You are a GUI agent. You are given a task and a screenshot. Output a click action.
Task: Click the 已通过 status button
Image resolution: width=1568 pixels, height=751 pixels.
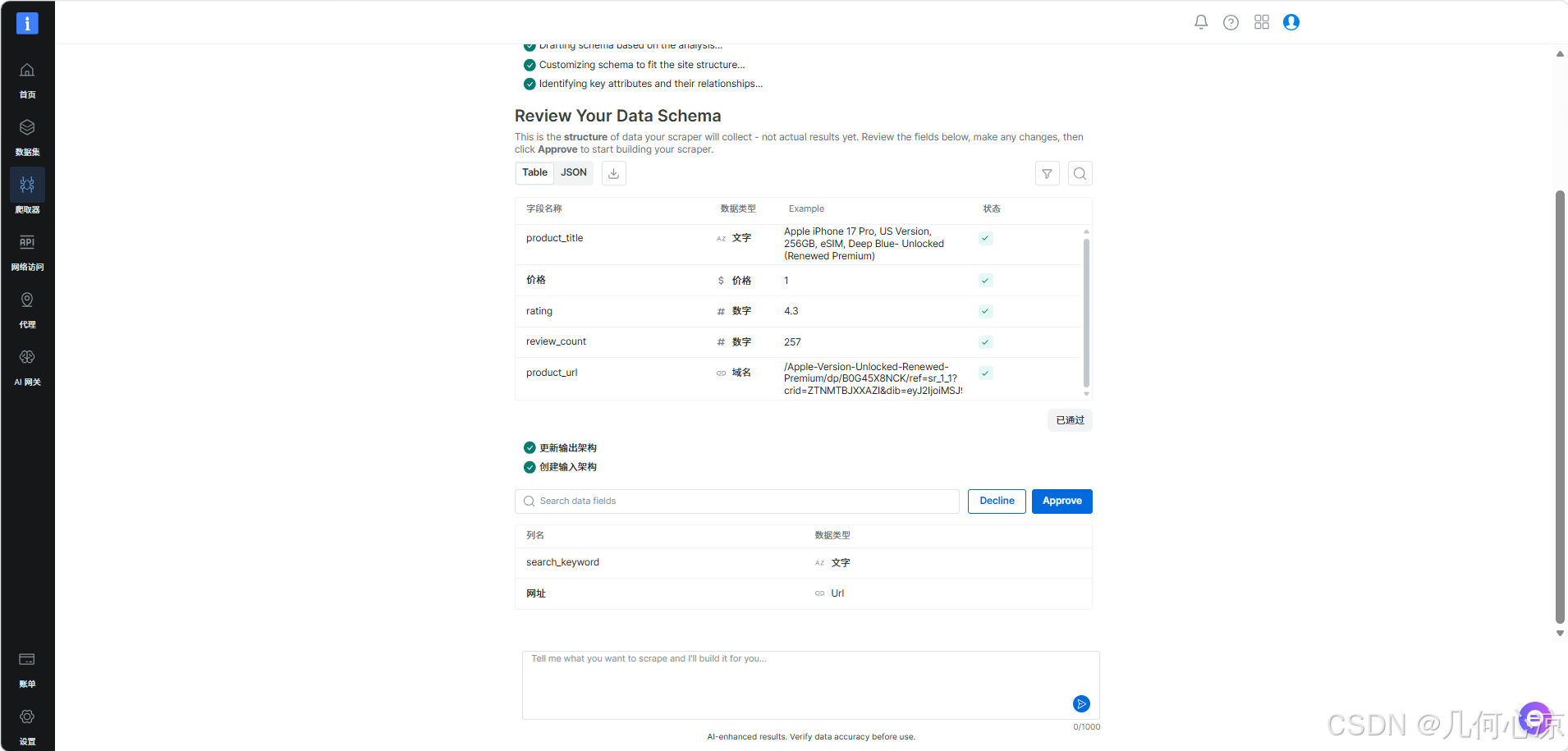[1070, 420]
